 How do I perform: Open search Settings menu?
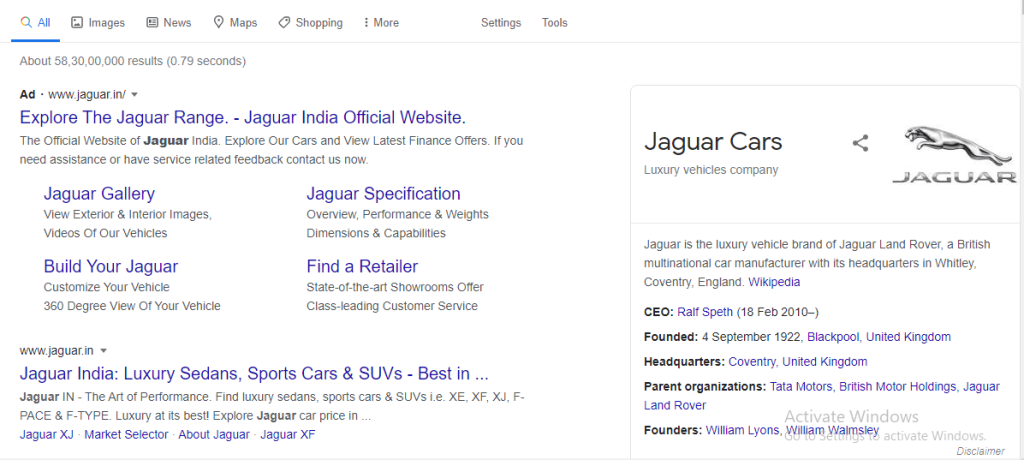click(x=501, y=23)
